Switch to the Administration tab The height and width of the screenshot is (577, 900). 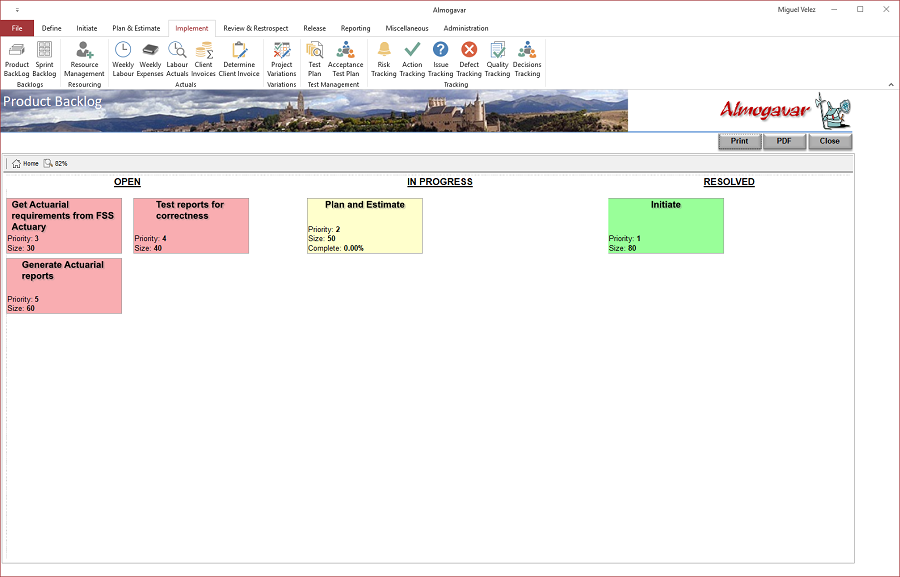pos(465,28)
